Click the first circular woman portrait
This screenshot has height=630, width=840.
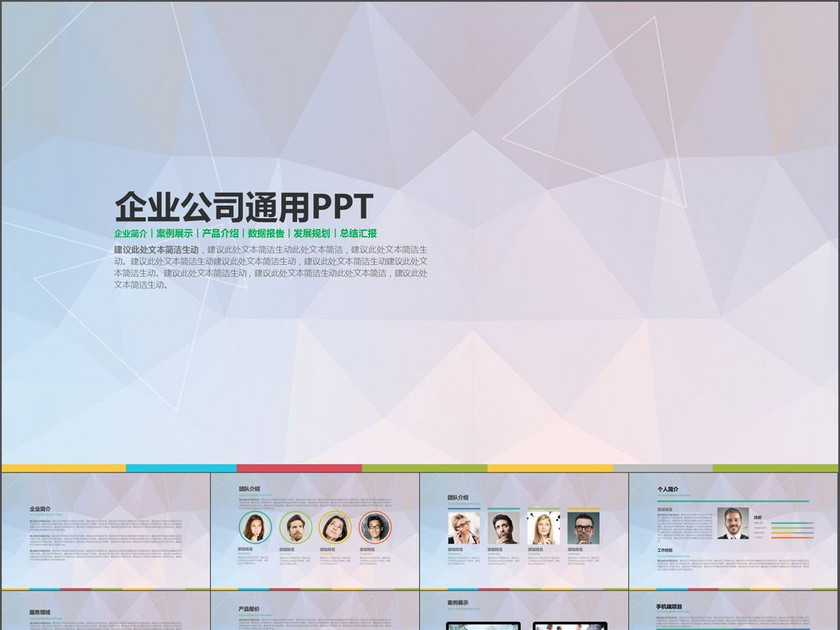255,527
